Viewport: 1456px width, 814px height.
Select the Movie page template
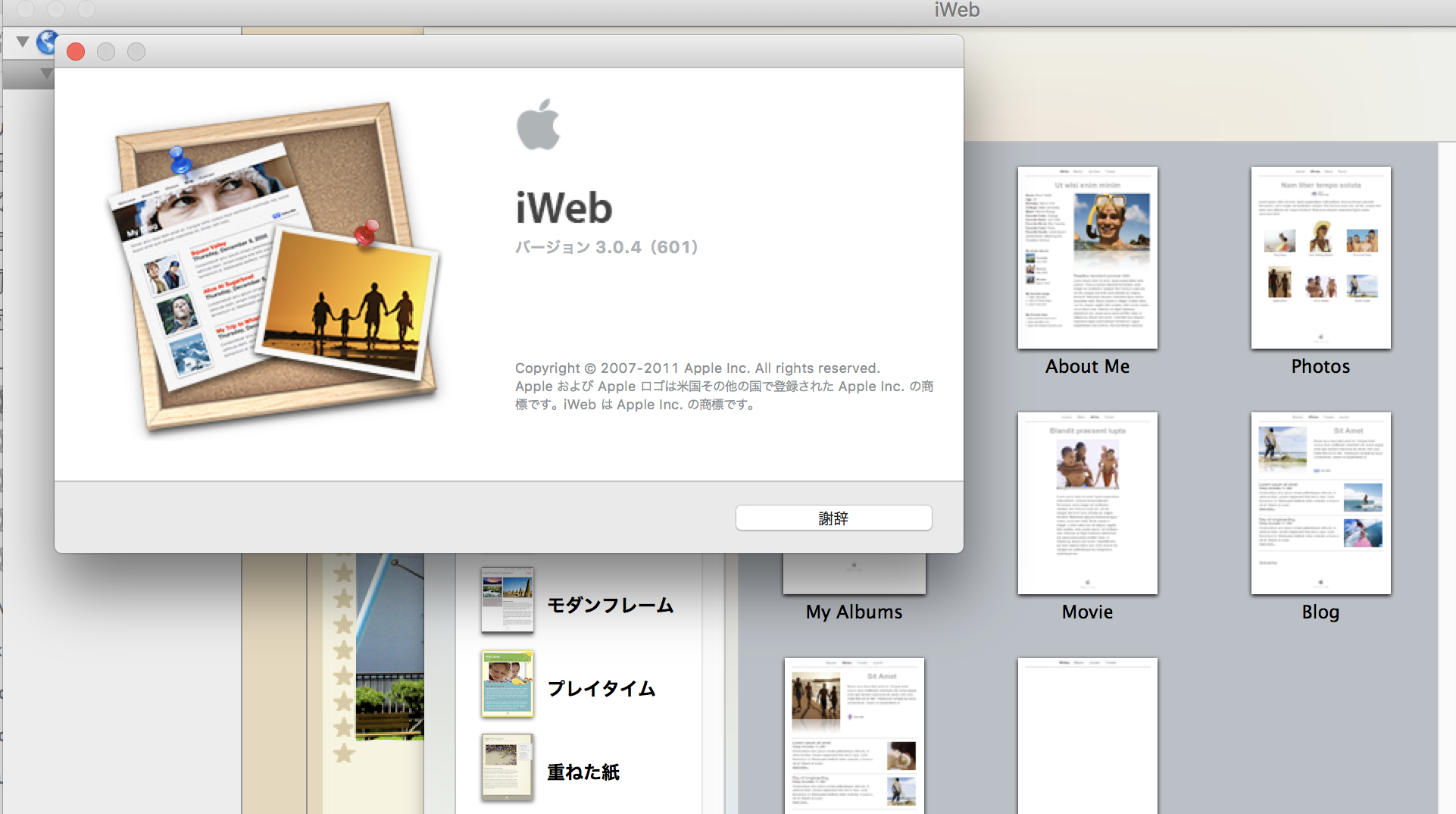click(1087, 503)
